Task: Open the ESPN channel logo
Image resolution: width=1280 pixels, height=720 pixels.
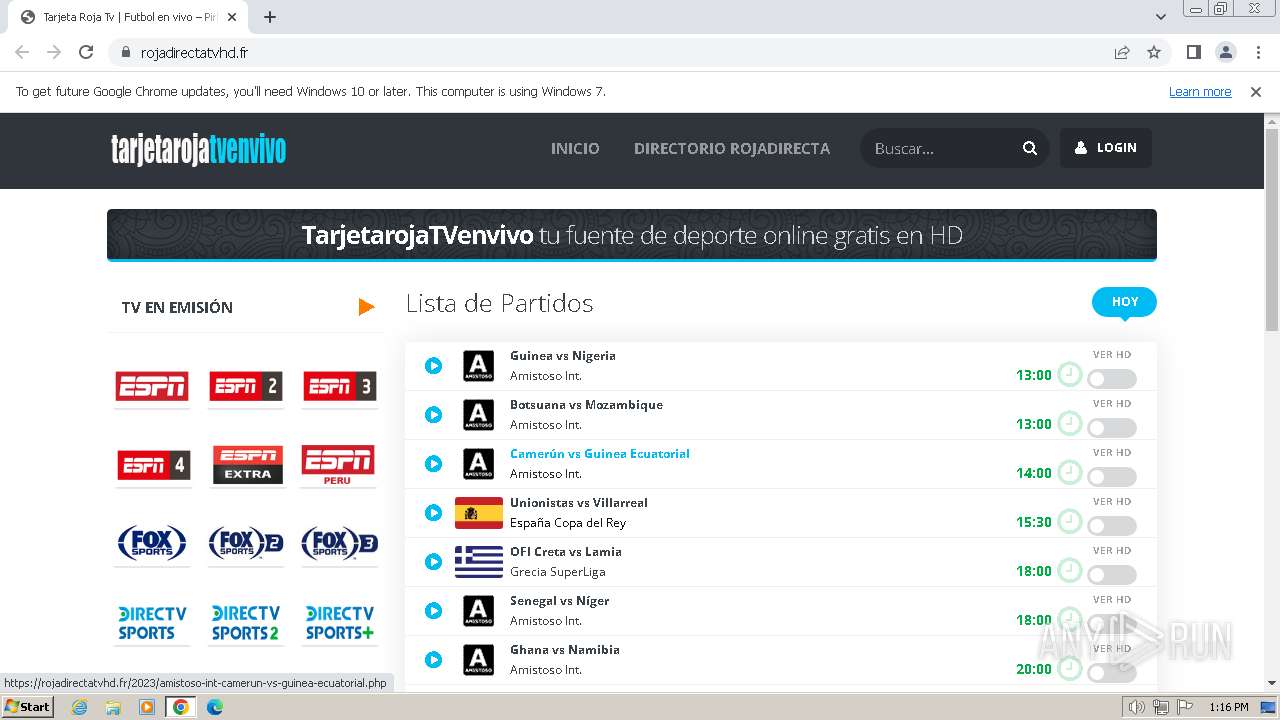Action: point(152,386)
